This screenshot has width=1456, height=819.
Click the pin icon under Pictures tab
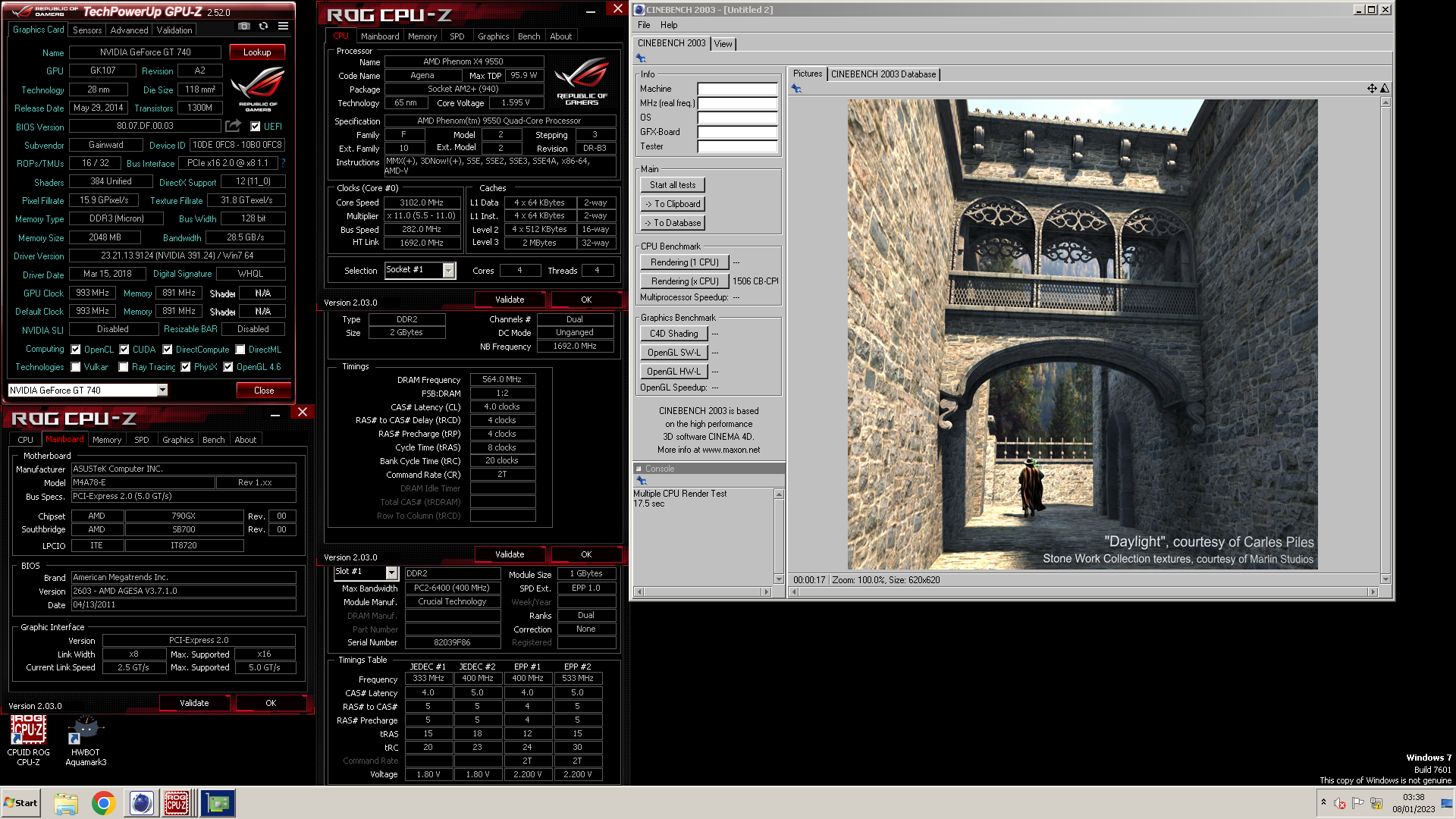(796, 89)
